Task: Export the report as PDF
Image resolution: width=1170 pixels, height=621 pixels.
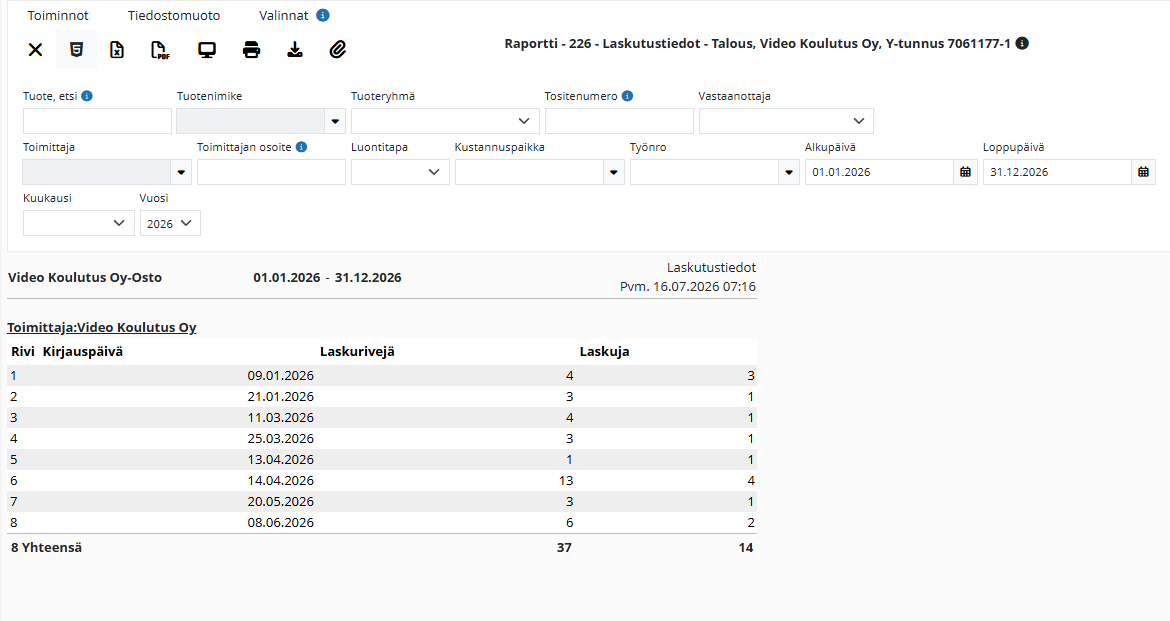Action: click(x=160, y=50)
